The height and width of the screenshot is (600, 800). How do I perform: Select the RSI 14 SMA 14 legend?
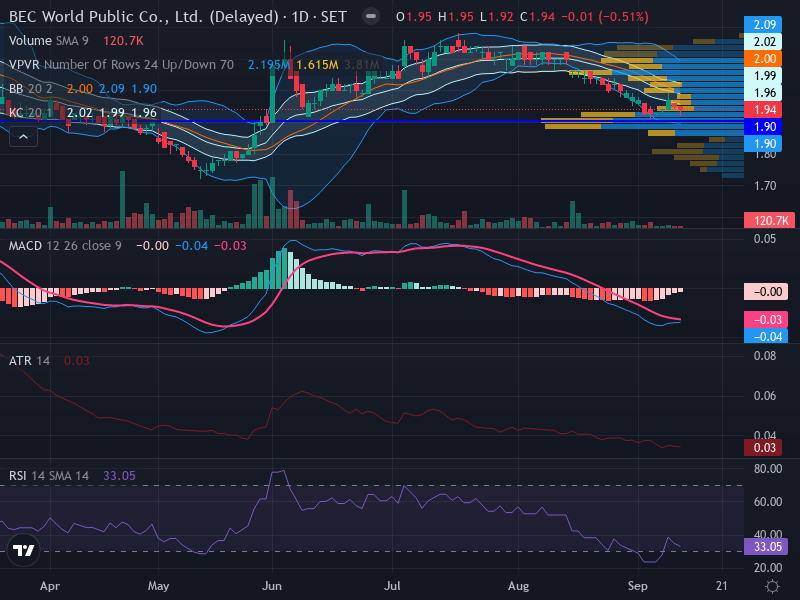pos(49,476)
